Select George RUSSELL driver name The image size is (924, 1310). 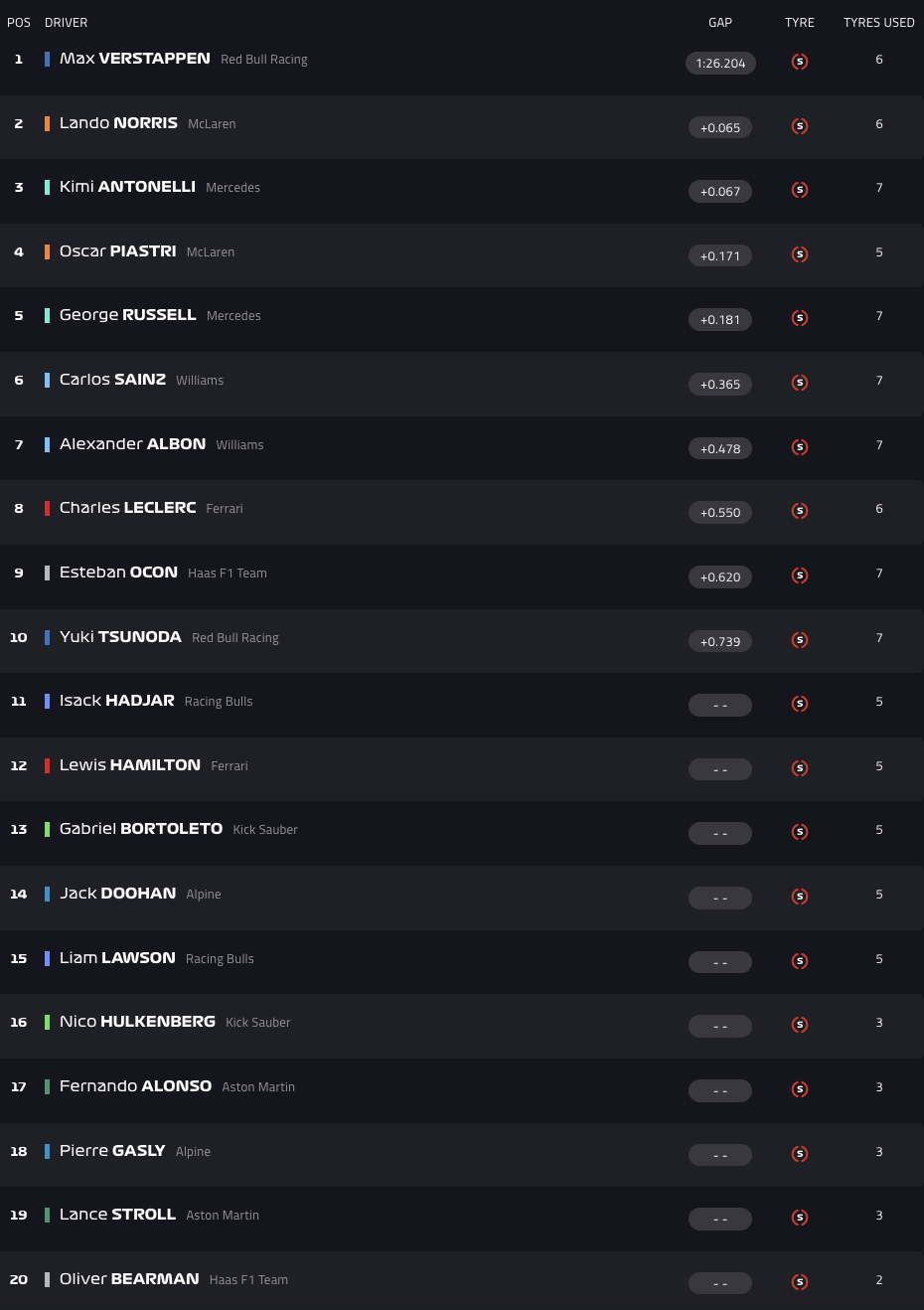(128, 315)
